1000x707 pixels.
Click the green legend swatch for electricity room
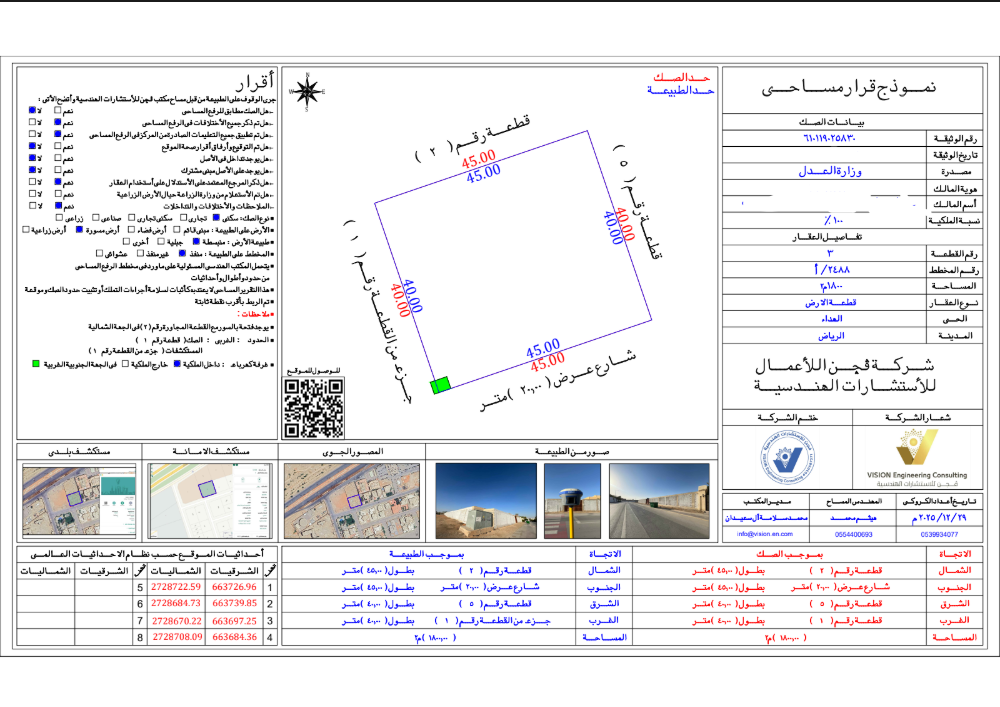[36, 364]
